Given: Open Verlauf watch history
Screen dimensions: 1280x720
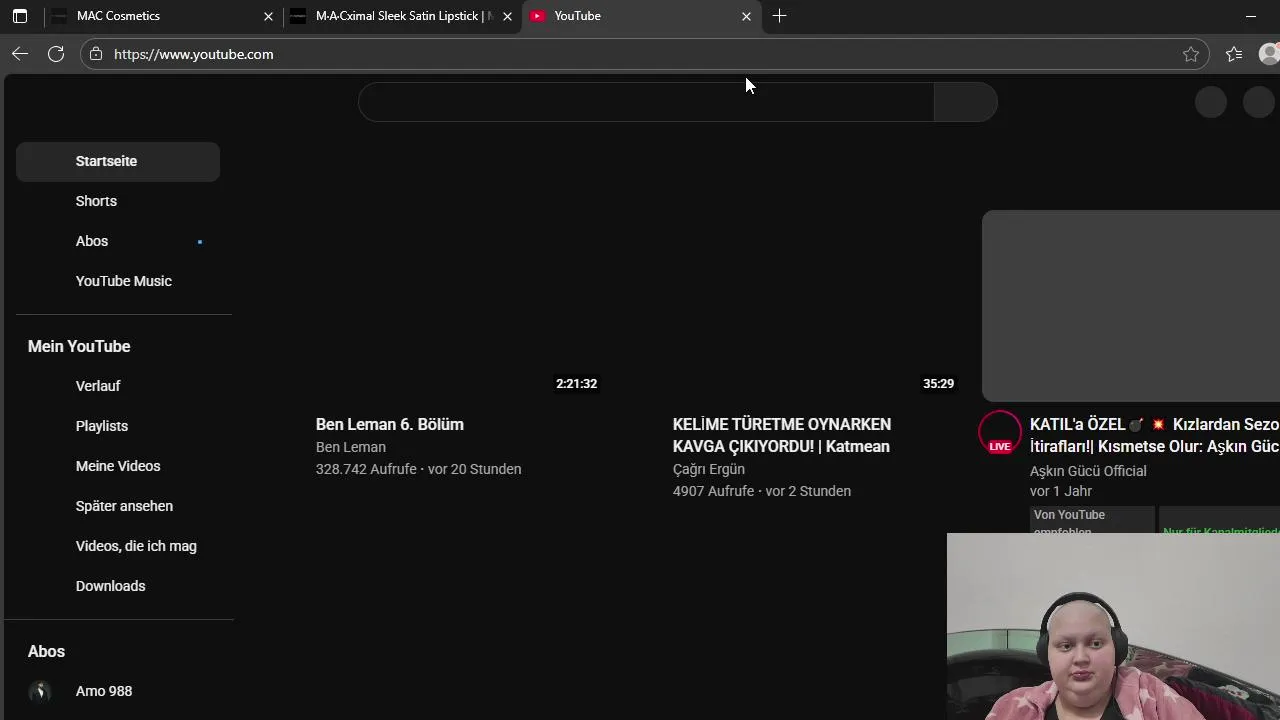Looking at the screenshot, I should click(x=118, y=386).
